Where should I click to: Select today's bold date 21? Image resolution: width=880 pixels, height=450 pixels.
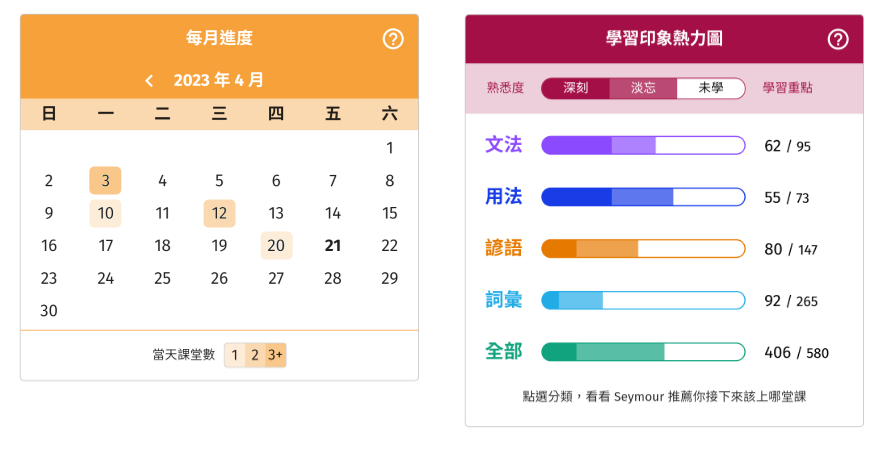pyautogui.click(x=333, y=246)
